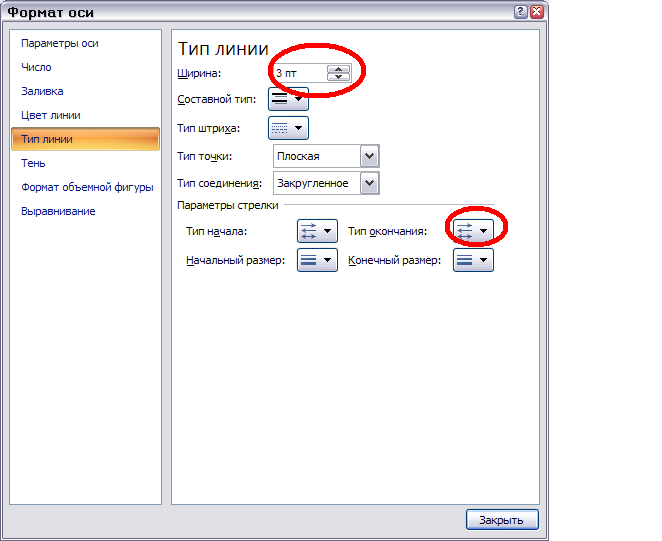Image resolution: width=662 pixels, height=541 pixels.
Task: Select Параметры оси in the sidebar
Action: pyautogui.click(x=60, y=44)
